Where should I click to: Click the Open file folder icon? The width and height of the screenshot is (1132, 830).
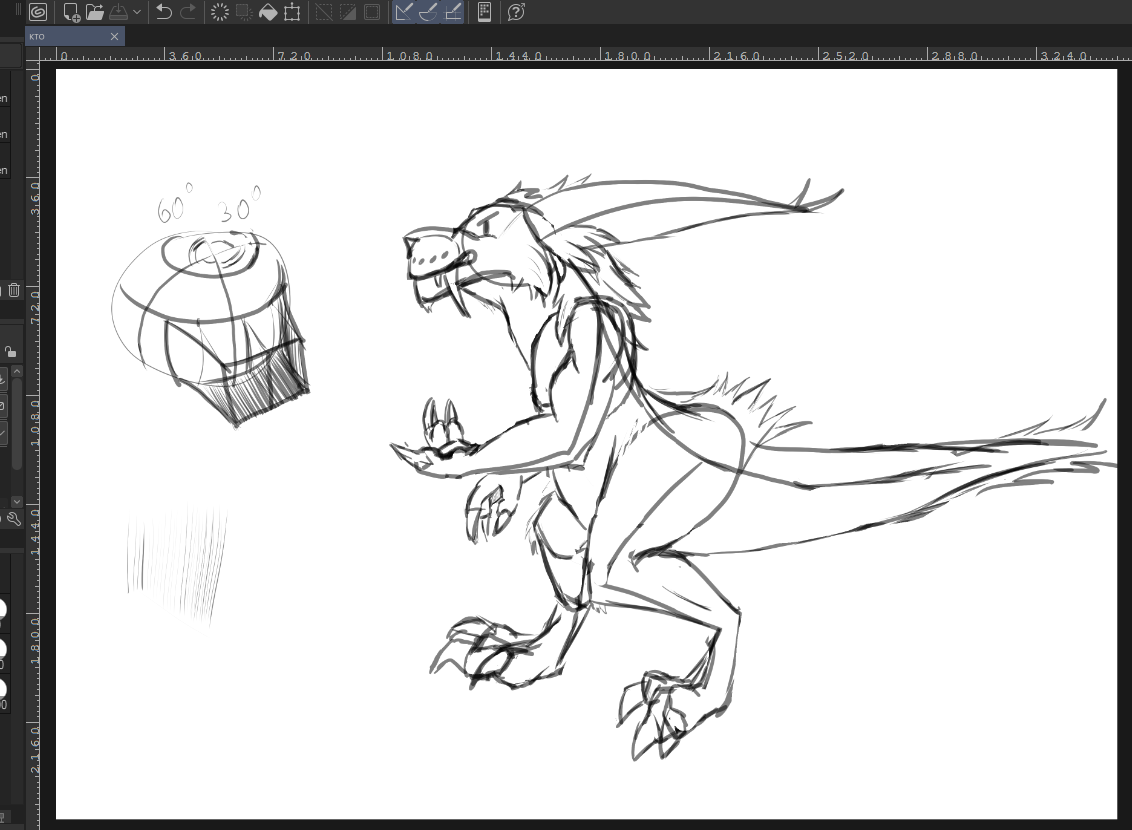point(95,12)
